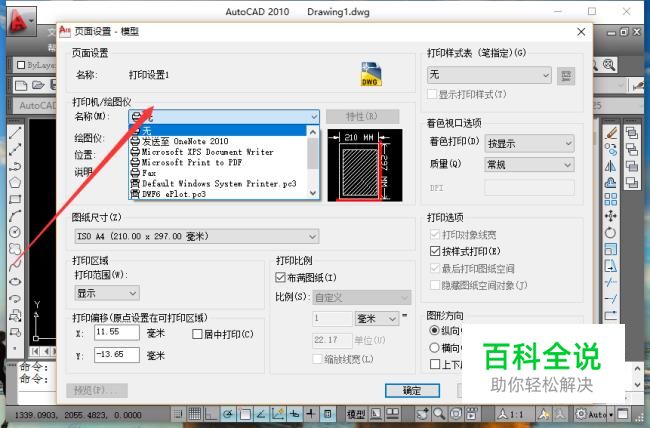Click the 确定 OK button

[x=412, y=390]
